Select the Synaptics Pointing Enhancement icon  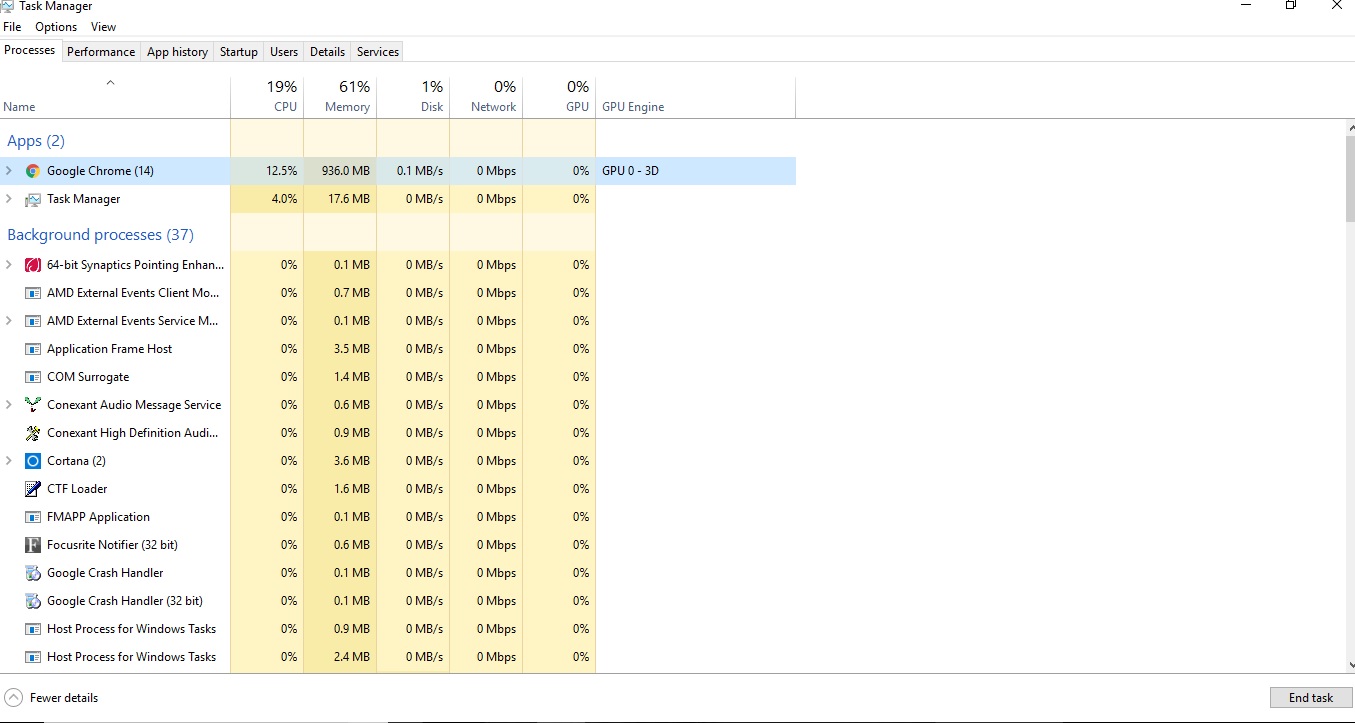coord(32,265)
